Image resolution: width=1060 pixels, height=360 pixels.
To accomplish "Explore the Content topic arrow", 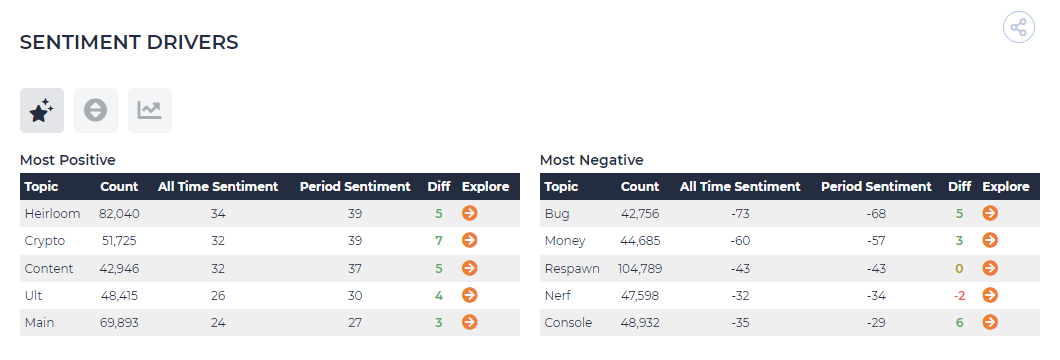I will (x=470, y=268).
